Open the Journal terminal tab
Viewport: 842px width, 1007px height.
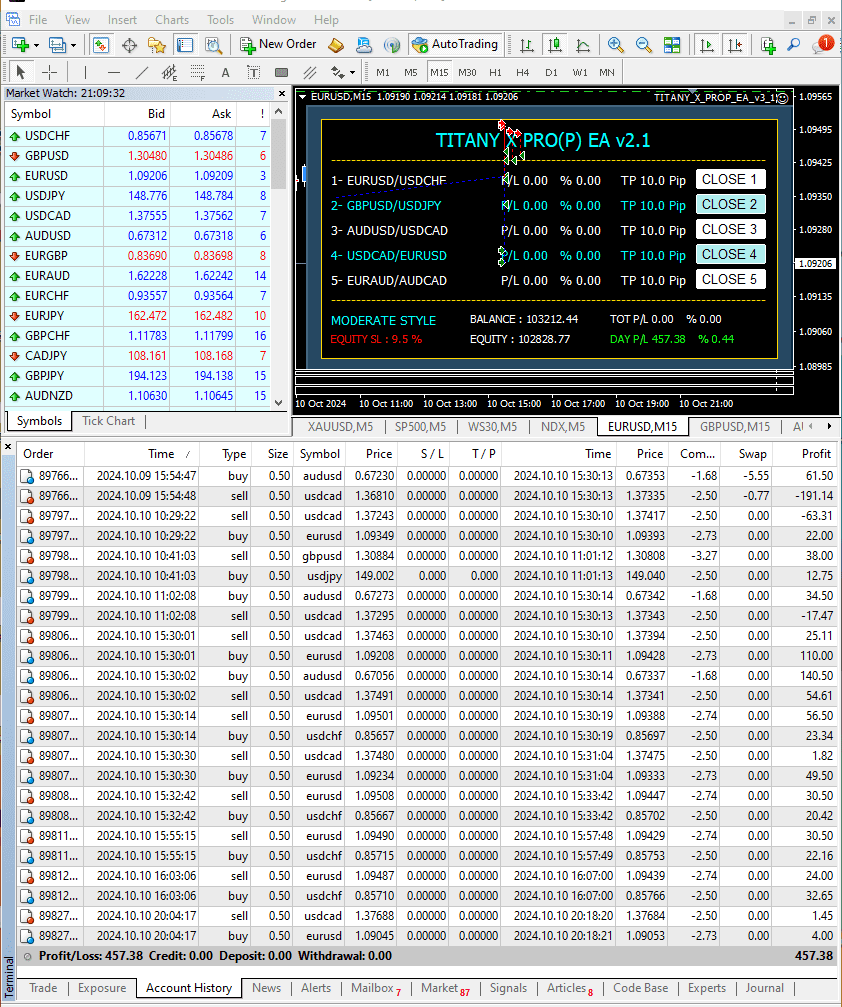point(764,988)
